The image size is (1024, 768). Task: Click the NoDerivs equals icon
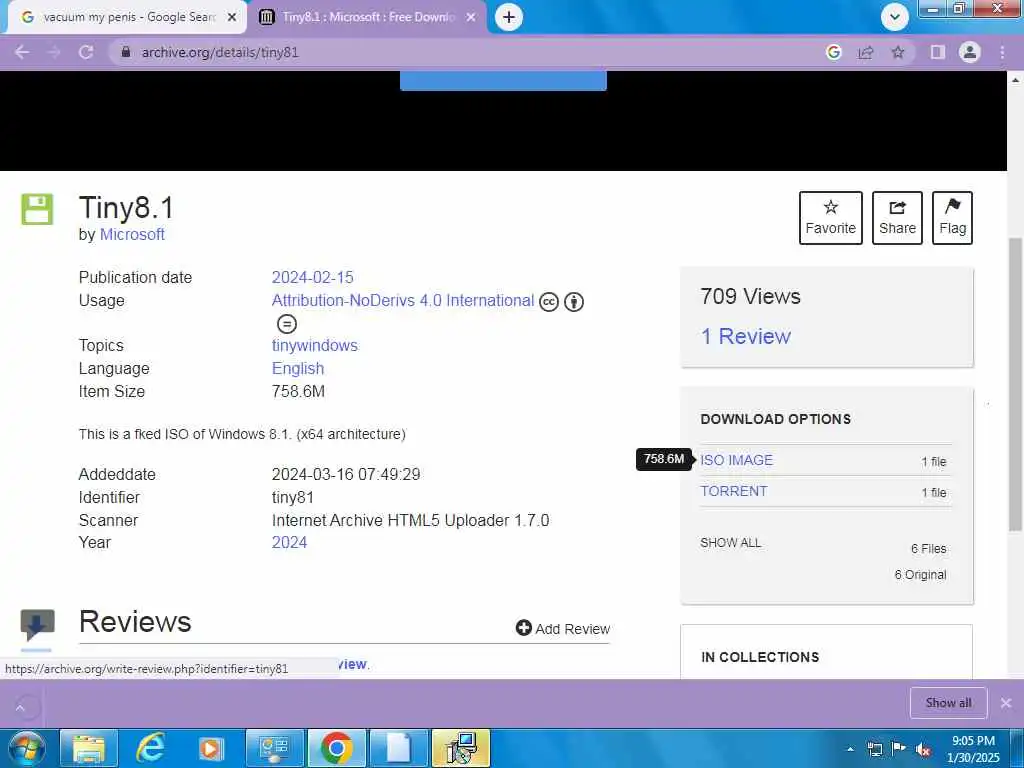pyautogui.click(x=287, y=324)
